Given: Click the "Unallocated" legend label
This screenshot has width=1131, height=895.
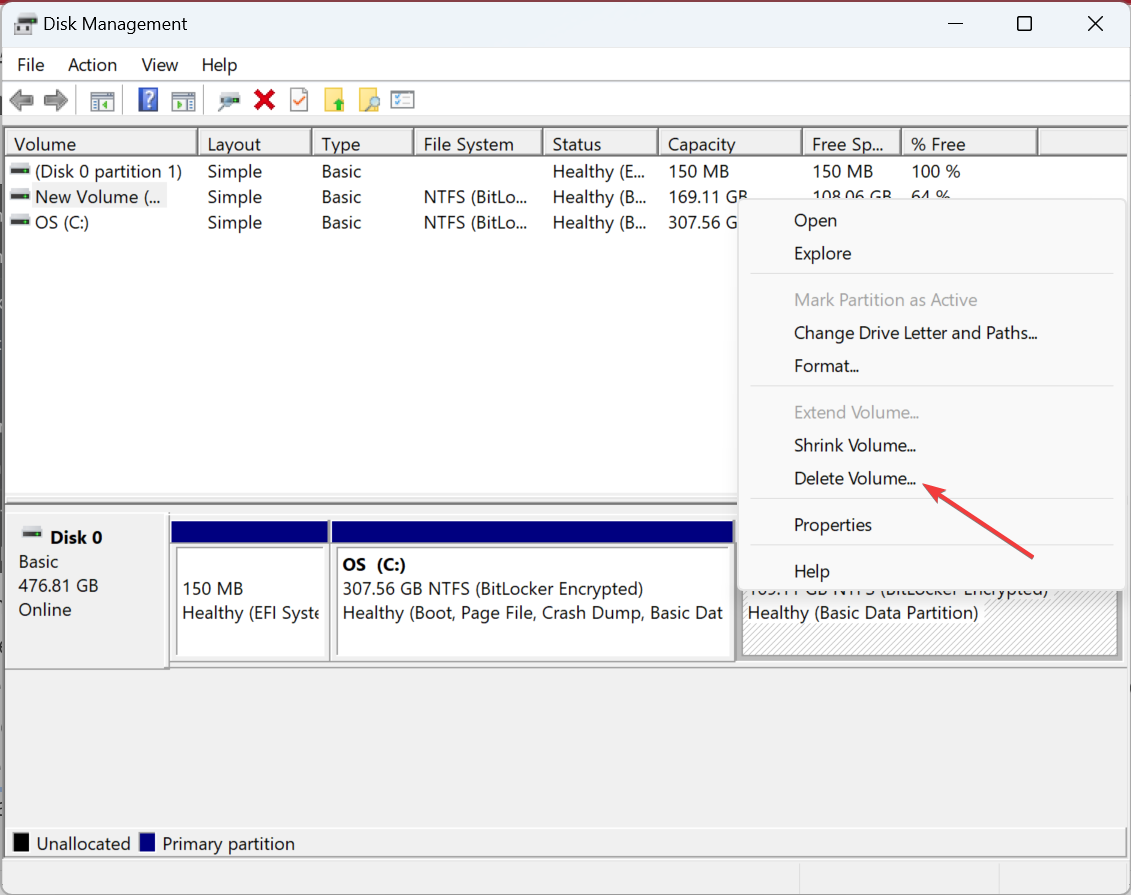Looking at the screenshot, I should pos(84,844).
